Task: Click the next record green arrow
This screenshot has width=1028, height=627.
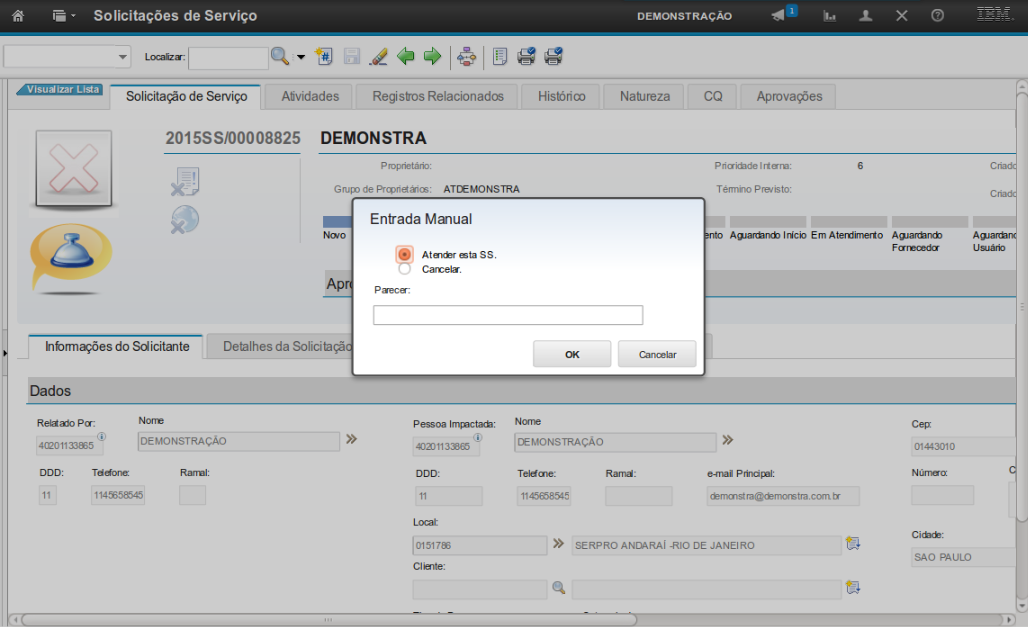Action: pos(432,57)
